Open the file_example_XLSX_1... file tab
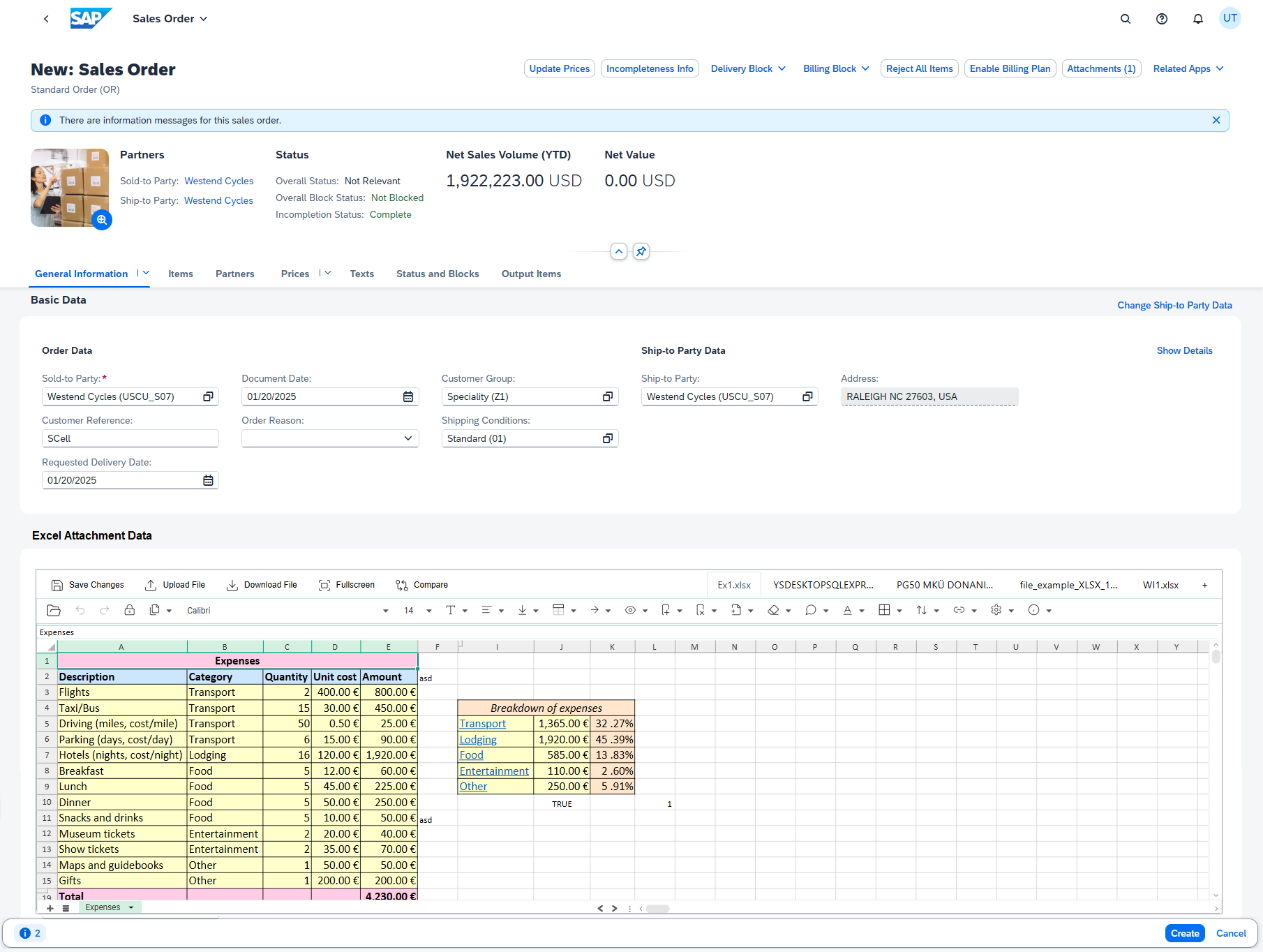The image size is (1263, 952). coord(1068,585)
